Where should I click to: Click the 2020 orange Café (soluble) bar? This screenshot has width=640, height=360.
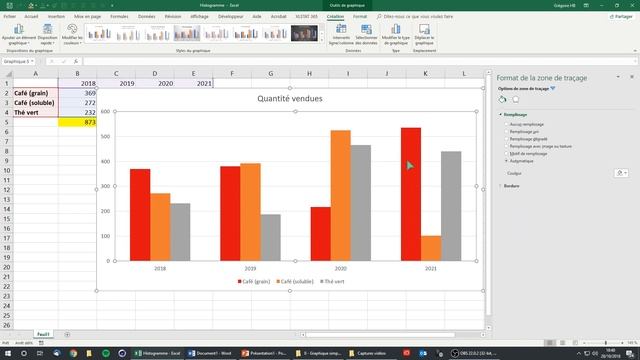tap(340, 196)
